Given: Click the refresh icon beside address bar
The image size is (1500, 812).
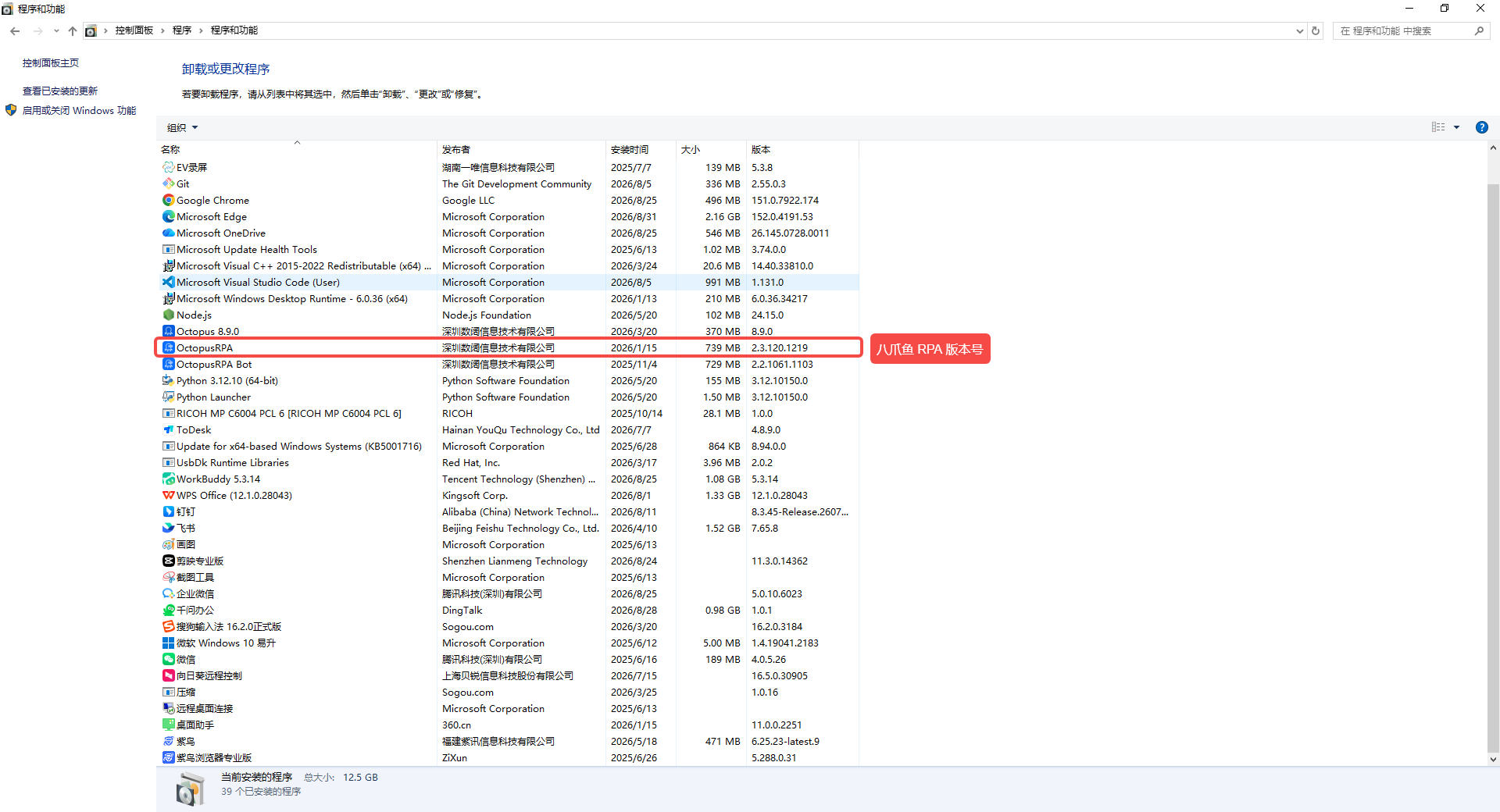Looking at the screenshot, I should click(x=1316, y=30).
